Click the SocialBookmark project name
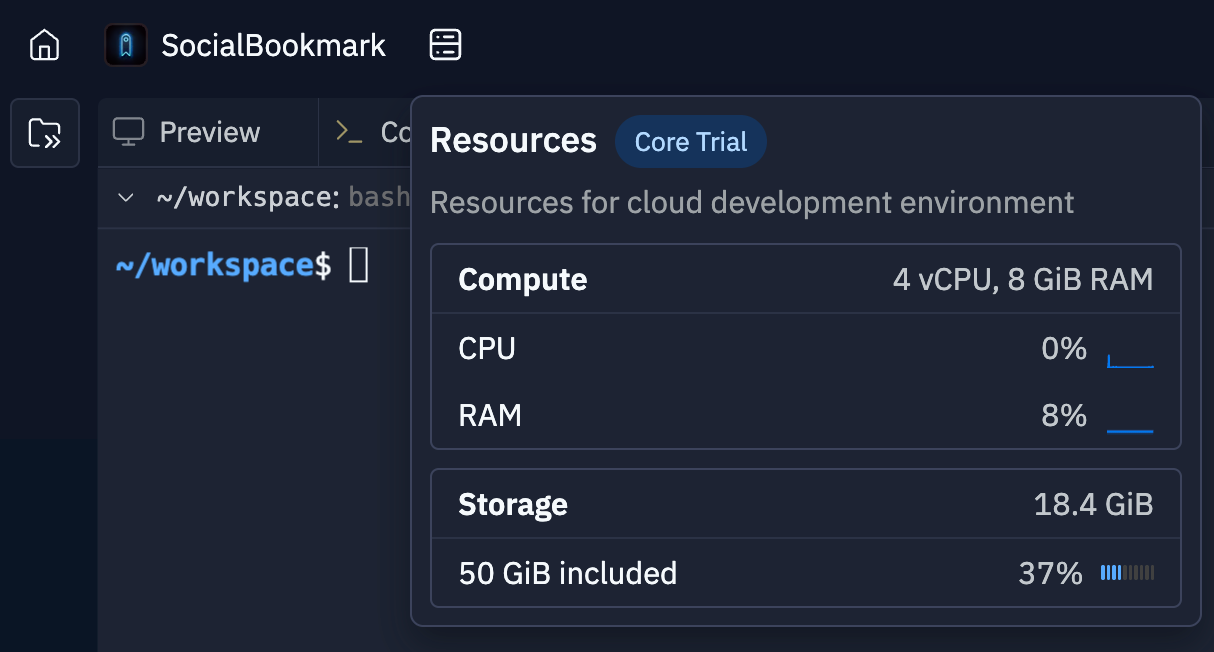The width and height of the screenshot is (1214, 652). [x=273, y=45]
